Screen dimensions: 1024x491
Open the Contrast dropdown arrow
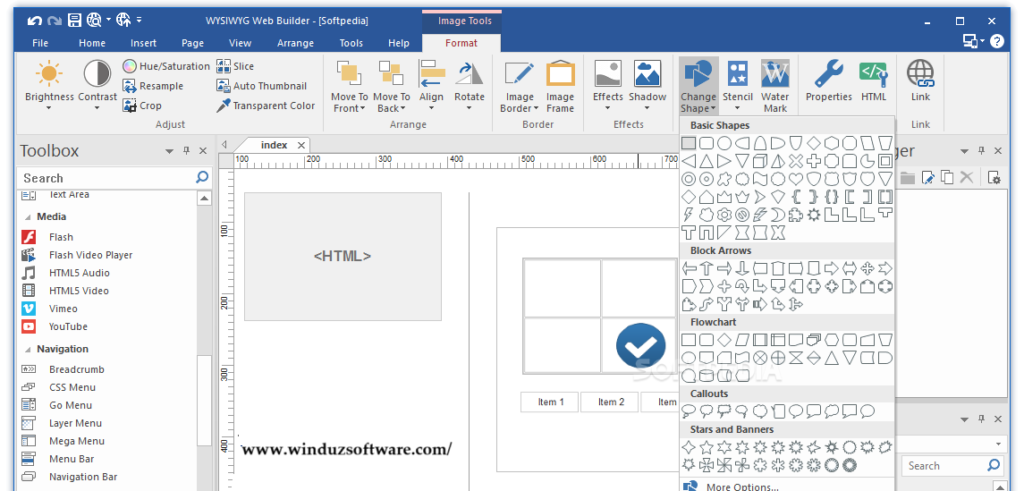click(x=97, y=108)
